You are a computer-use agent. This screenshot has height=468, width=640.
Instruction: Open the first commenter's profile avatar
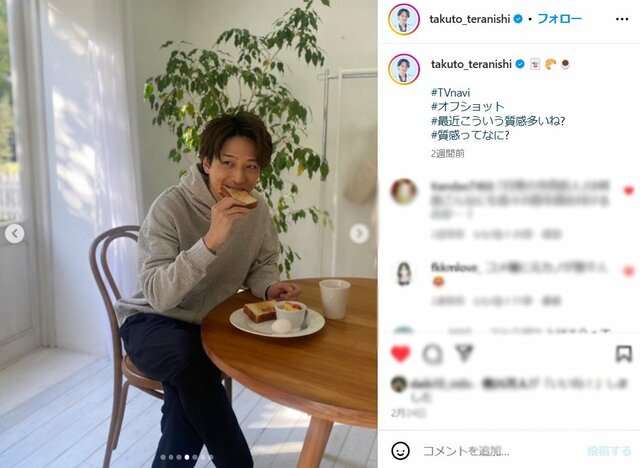tap(404, 191)
